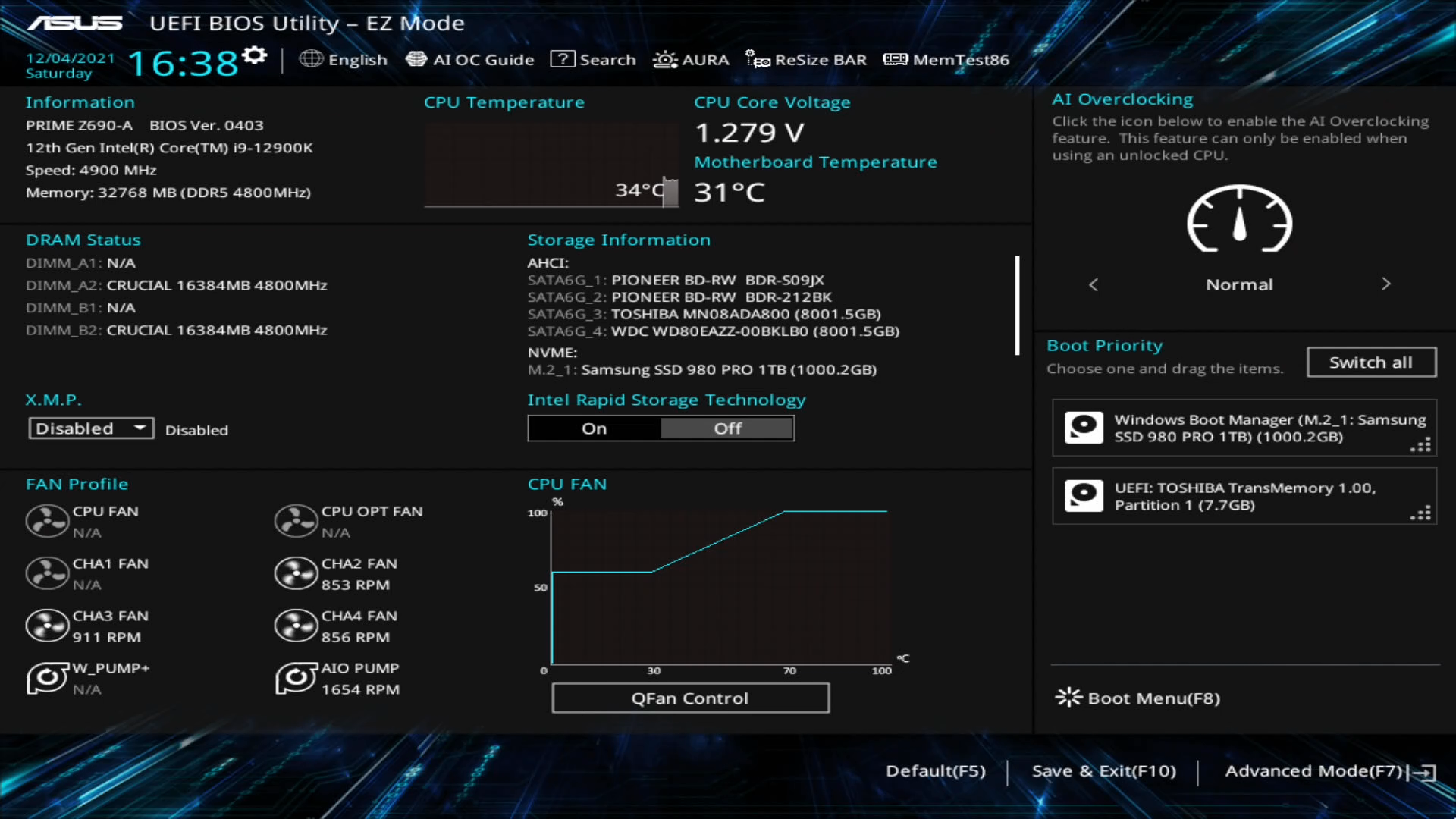This screenshot has width=1456, height=819.
Task: Click the Search question mark icon
Action: pos(563,59)
